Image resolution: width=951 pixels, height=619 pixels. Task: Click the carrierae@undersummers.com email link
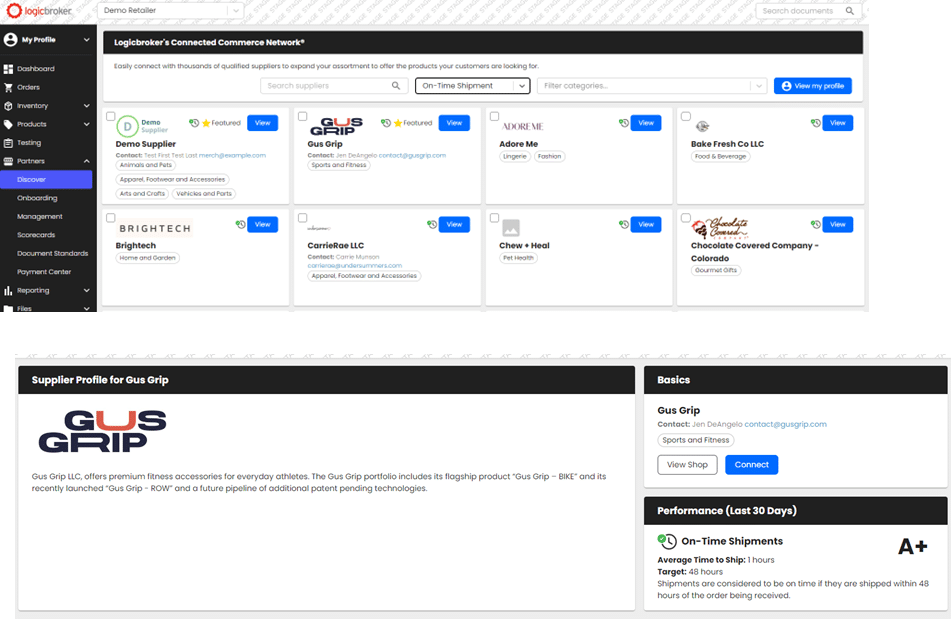[354, 266]
